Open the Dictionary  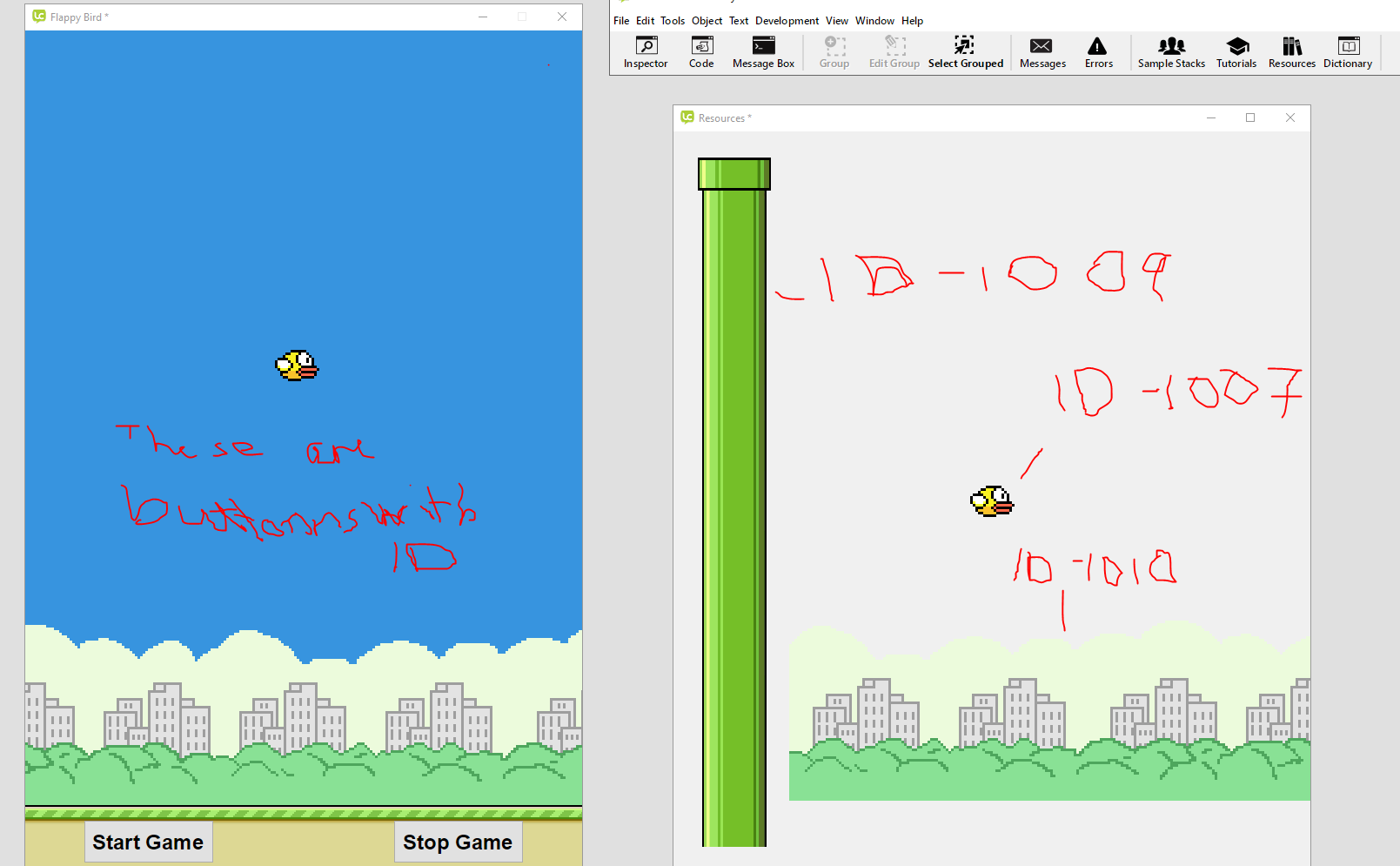(x=1348, y=52)
